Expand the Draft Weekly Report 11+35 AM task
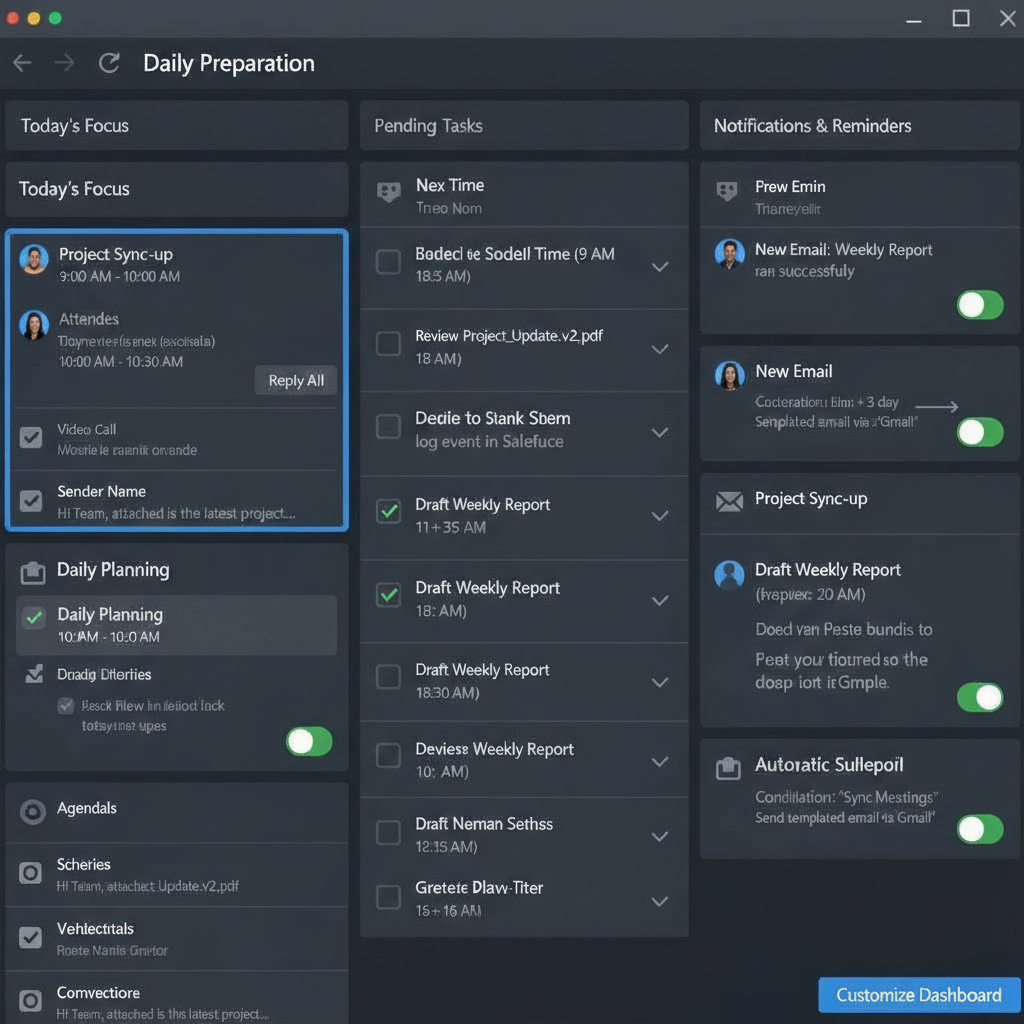 (x=659, y=516)
